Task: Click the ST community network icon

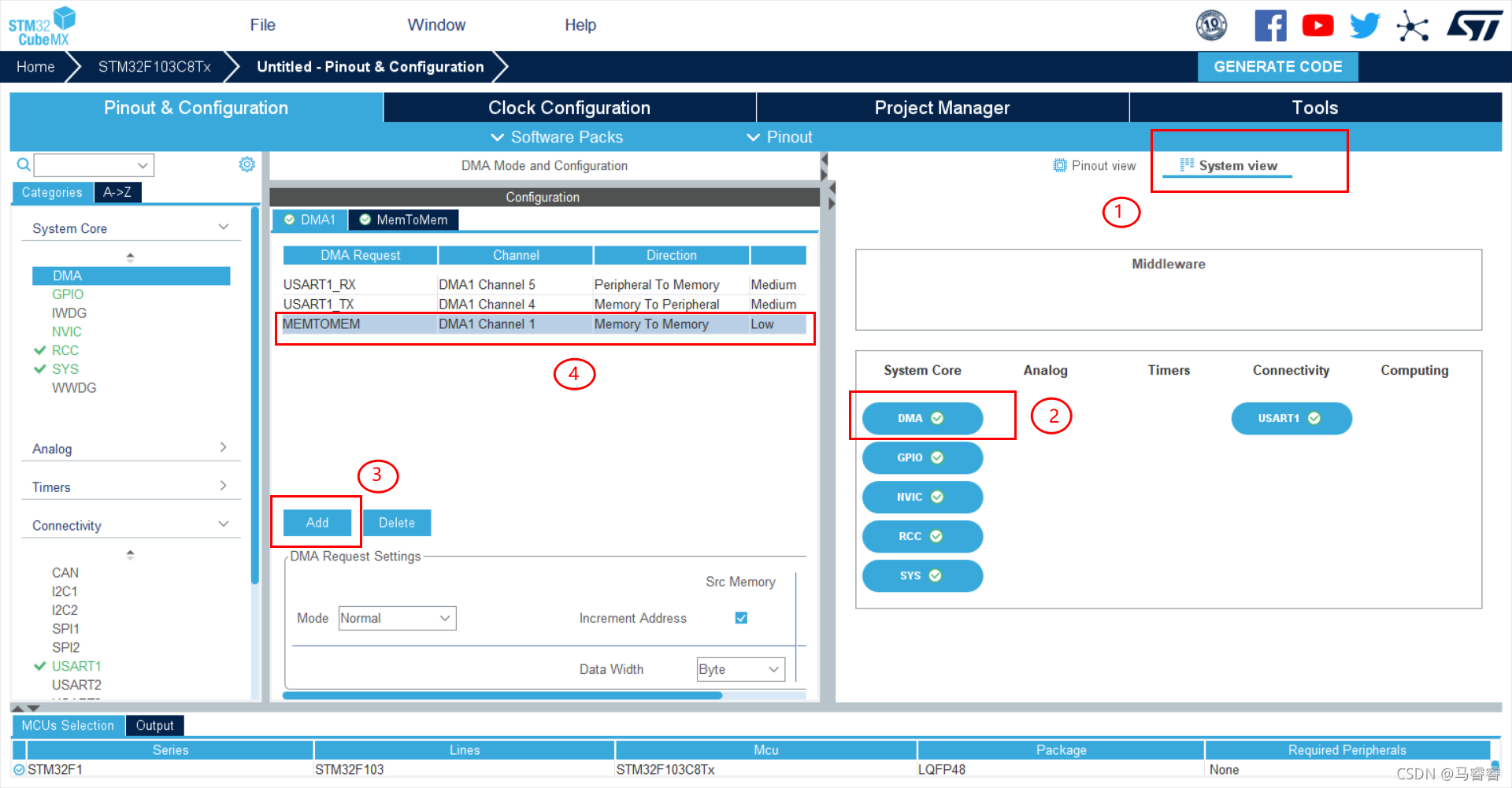Action: point(1412,26)
